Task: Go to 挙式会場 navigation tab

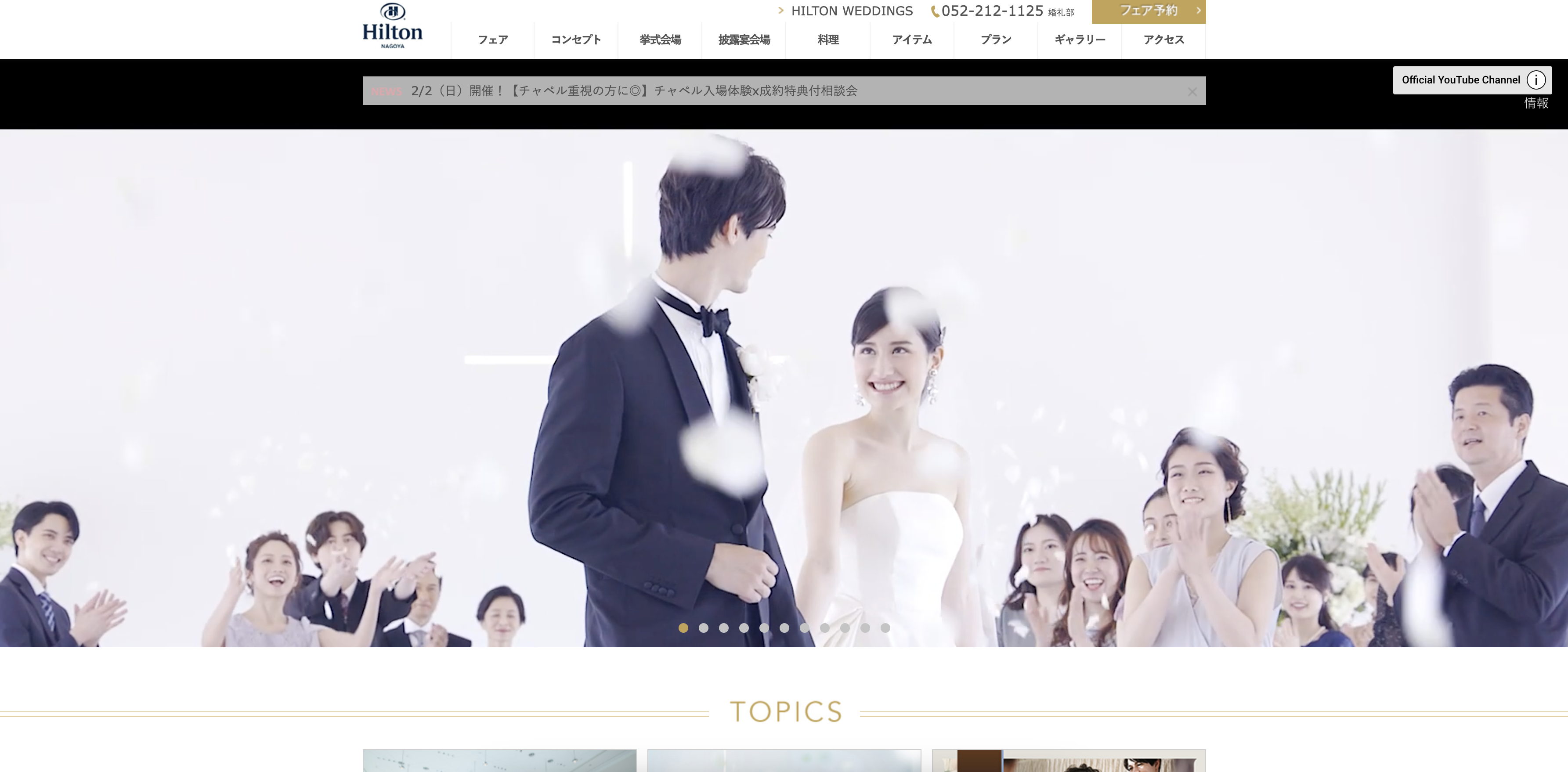Action: (660, 40)
